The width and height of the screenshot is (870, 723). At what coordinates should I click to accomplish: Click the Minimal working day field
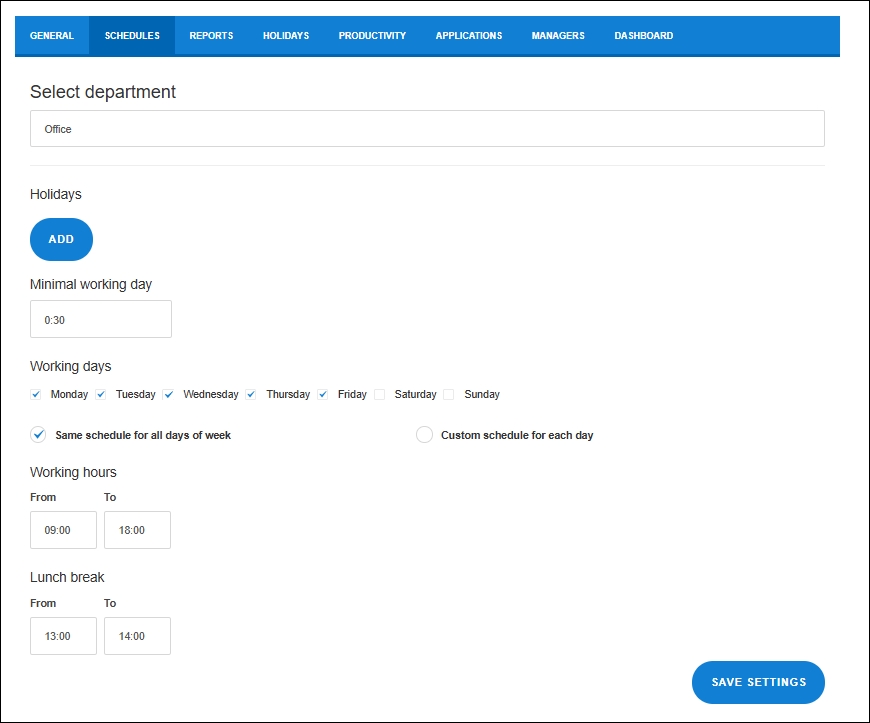click(101, 319)
